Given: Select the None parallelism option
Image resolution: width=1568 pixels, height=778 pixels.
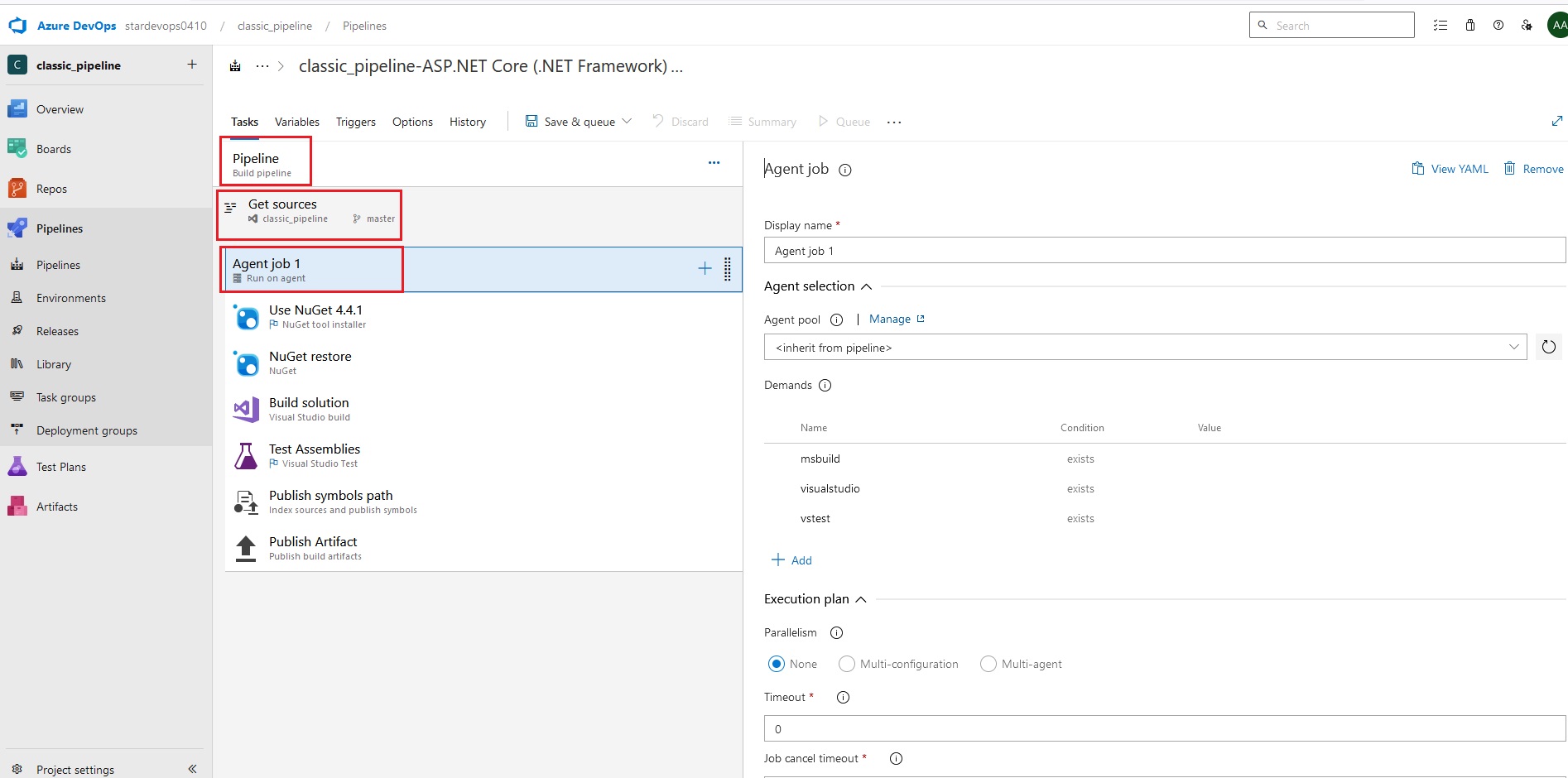Looking at the screenshot, I should [x=777, y=664].
